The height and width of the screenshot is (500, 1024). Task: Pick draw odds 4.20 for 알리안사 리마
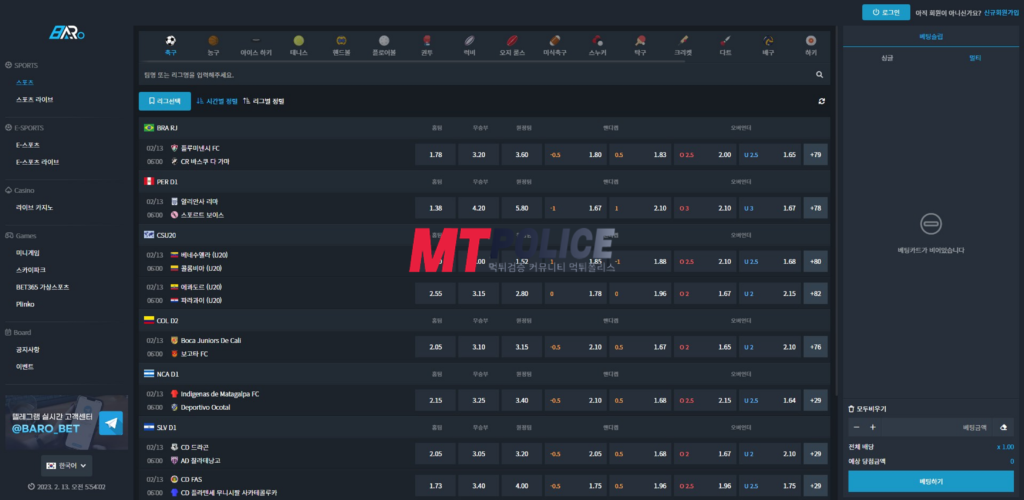479,208
